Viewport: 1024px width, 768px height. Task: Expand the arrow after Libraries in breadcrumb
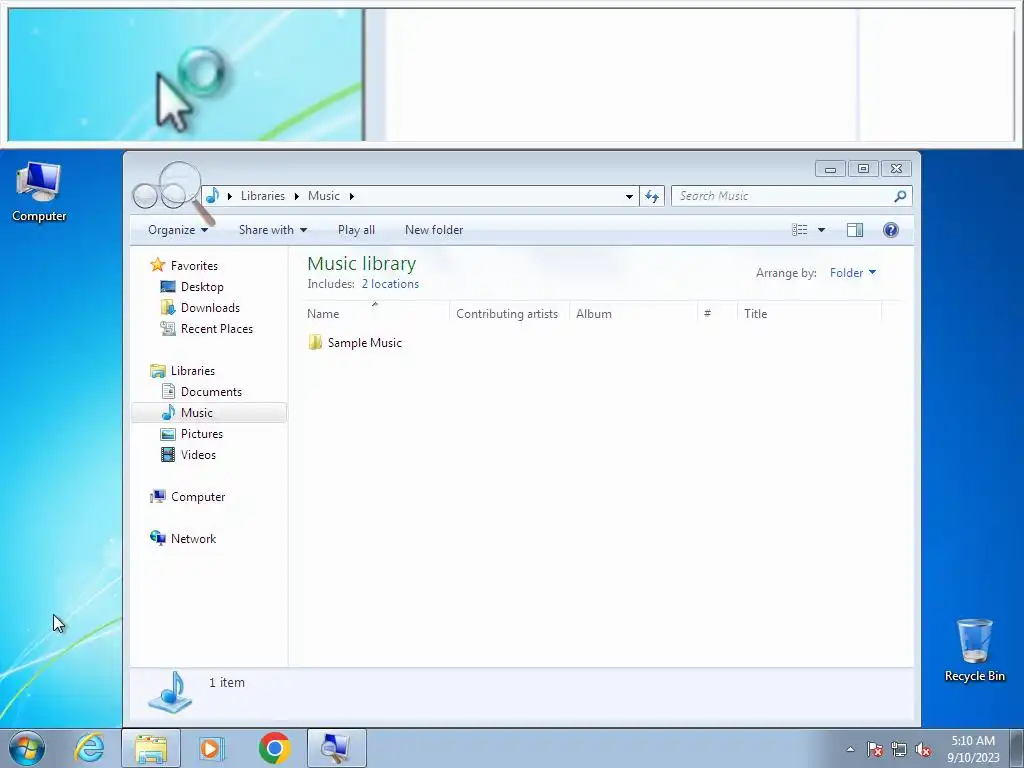tap(296, 196)
